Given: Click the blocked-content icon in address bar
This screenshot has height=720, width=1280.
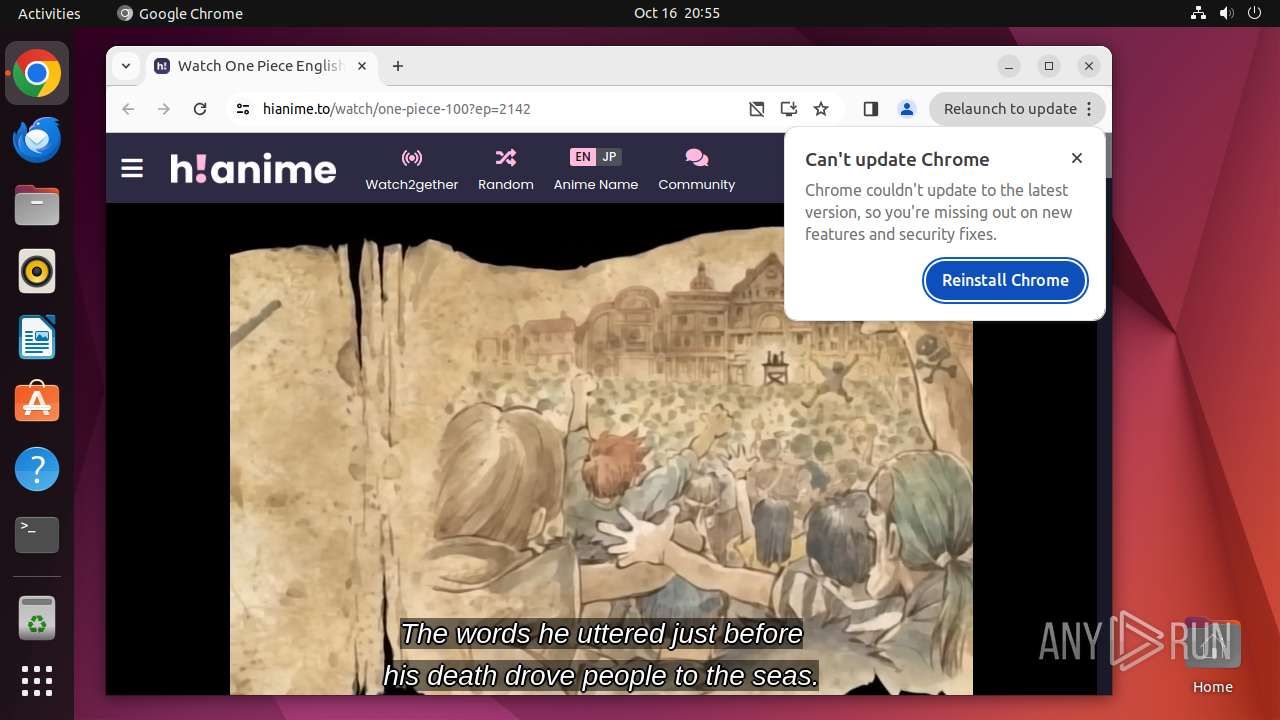Looking at the screenshot, I should [x=757, y=109].
